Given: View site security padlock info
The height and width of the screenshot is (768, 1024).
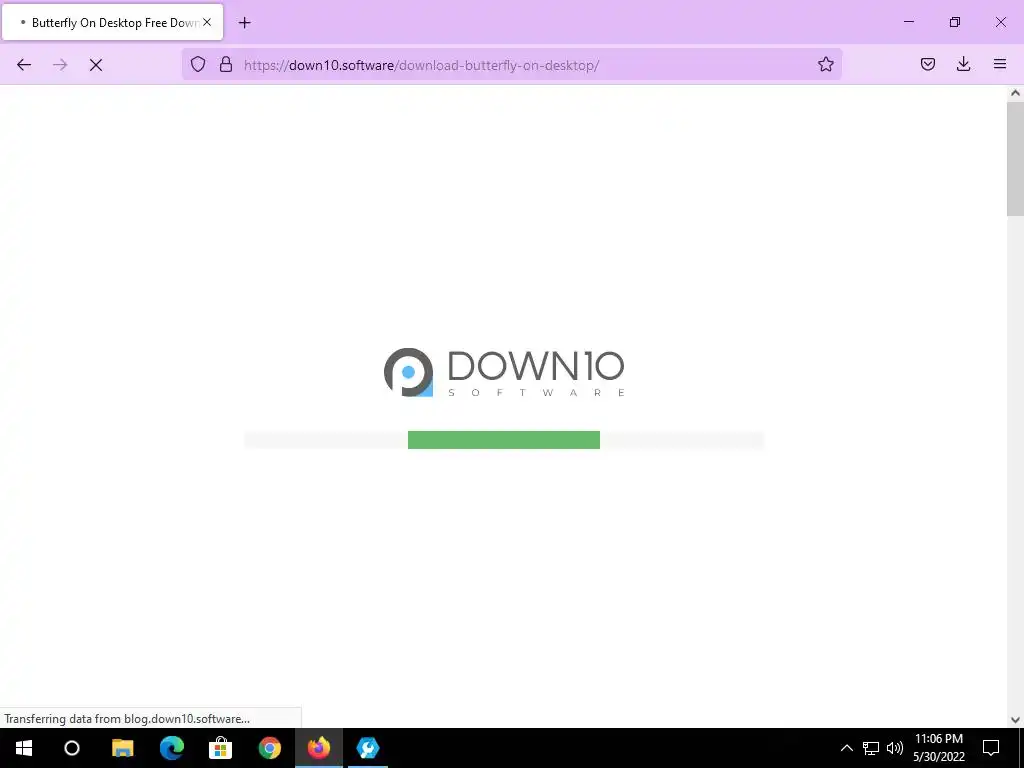Looking at the screenshot, I should click(226, 64).
